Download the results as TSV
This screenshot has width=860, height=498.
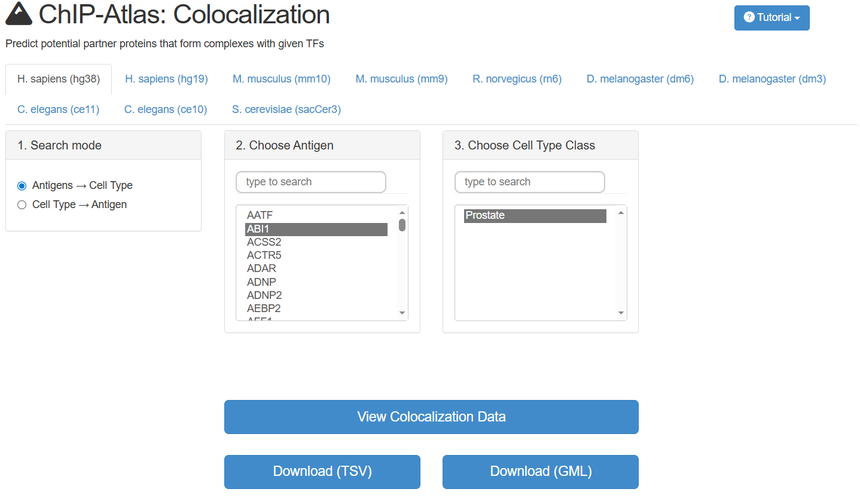pyautogui.click(x=322, y=471)
